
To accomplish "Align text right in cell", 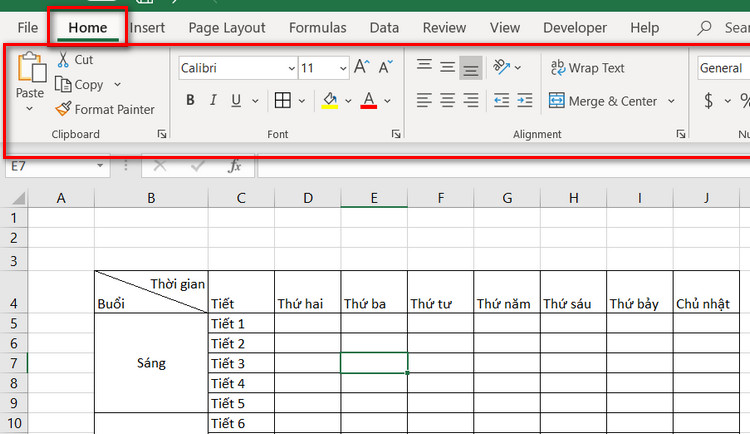I will click(x=471, y=100).
